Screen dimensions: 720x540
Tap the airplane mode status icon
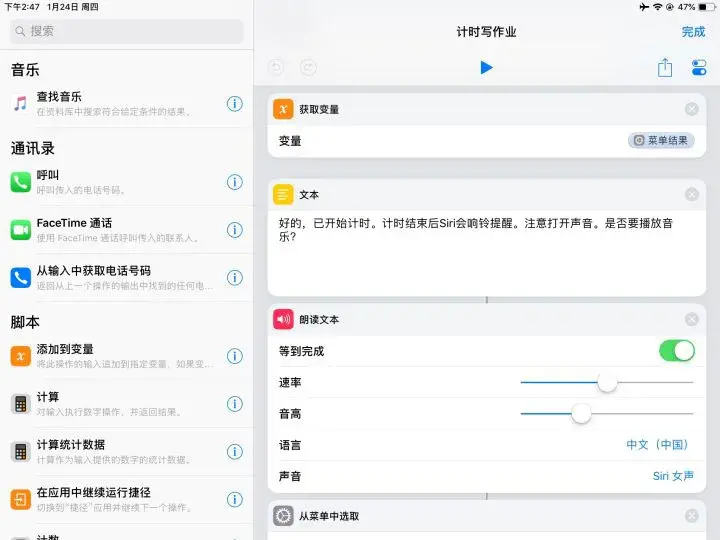[x=644, y=7]
